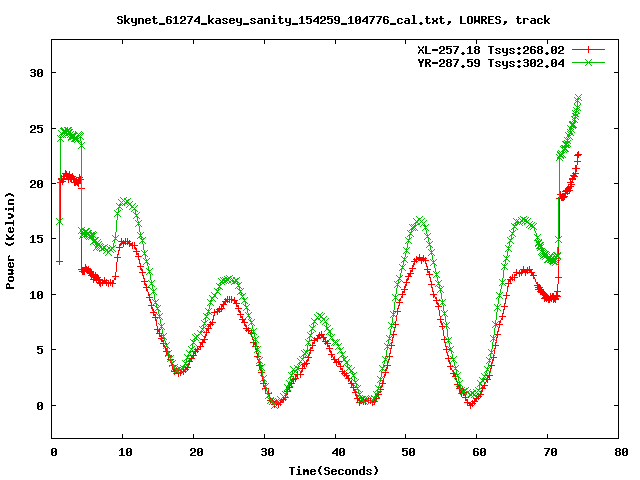The height and width of the screenshot is (480, 640).
Task: Click the red curve peak near 52 seconds
Action: click(x=420, y=258)
